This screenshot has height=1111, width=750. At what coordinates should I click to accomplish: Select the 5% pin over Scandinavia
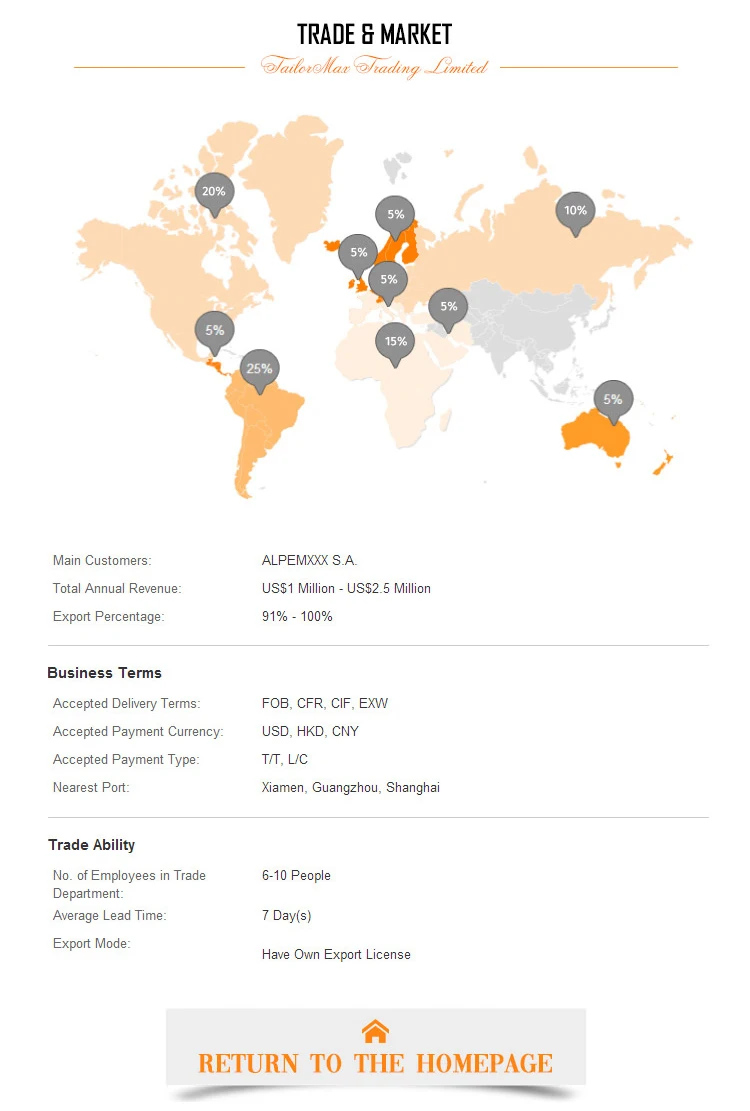point(395,216)
